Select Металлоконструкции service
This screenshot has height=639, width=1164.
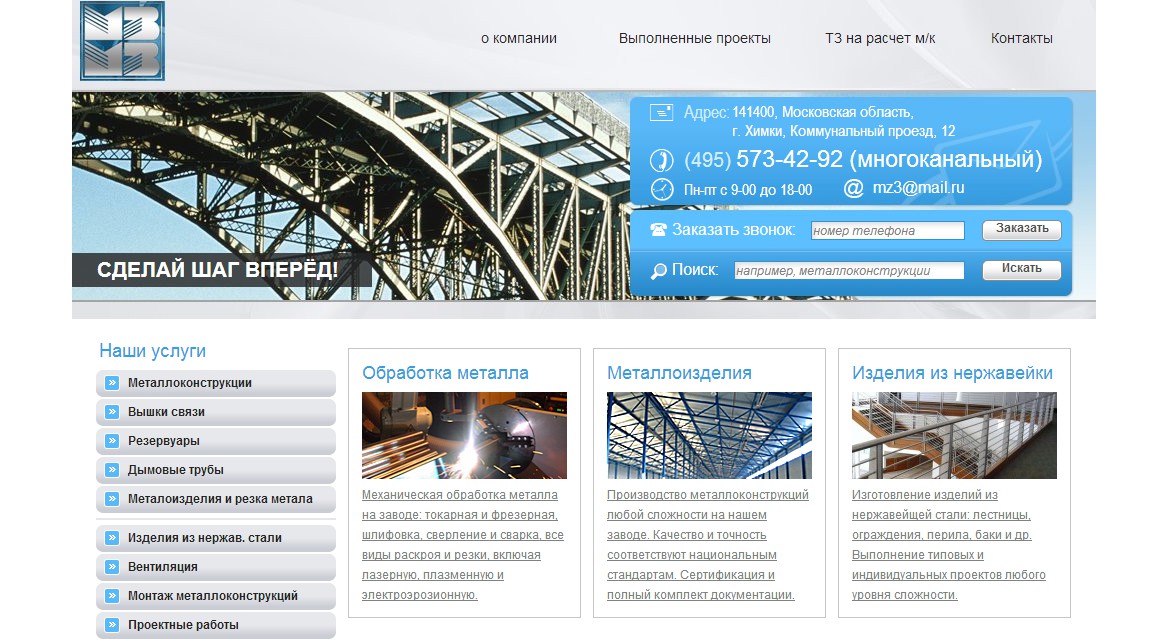click(x=216, y=383)
